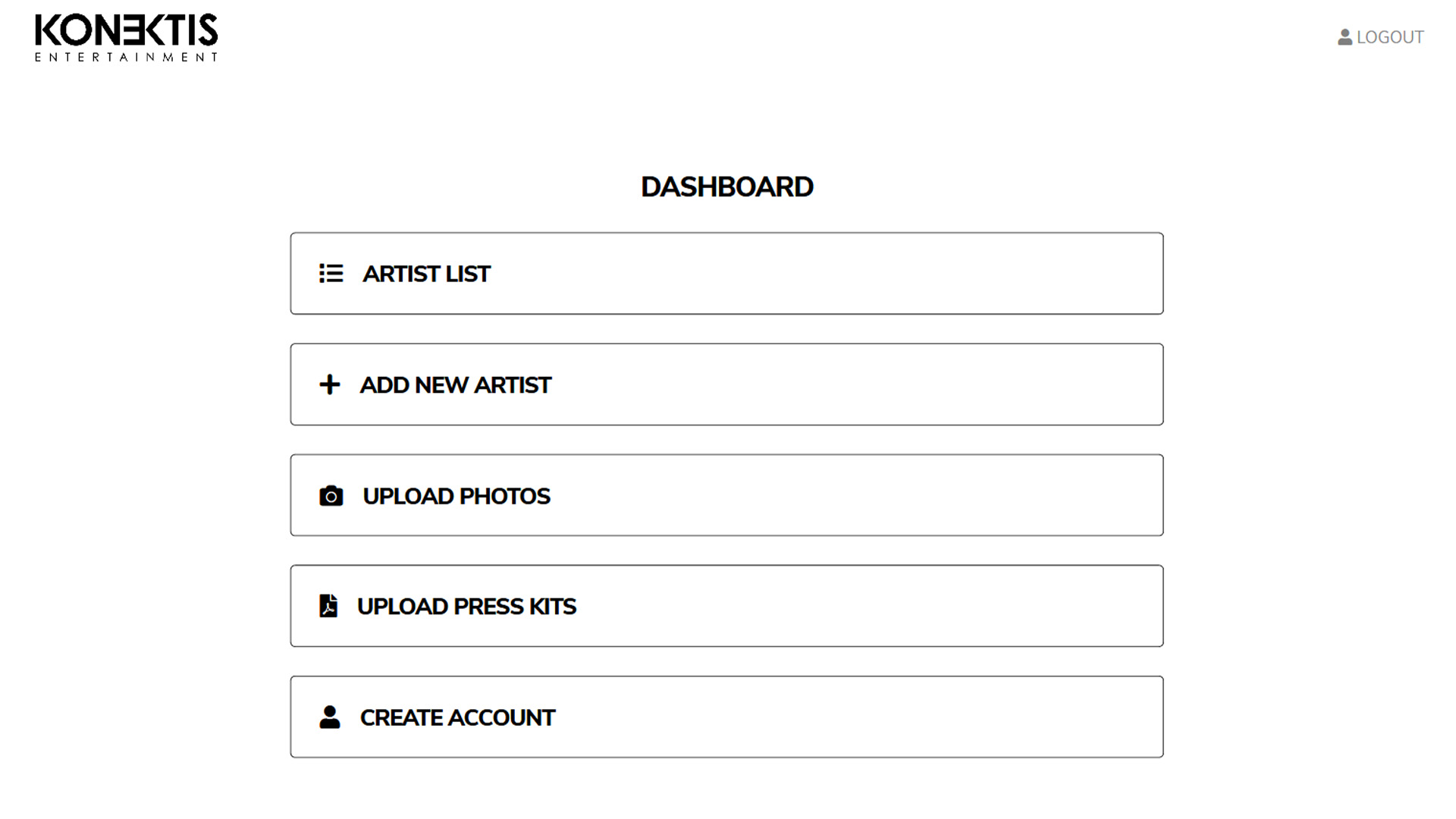Open Upload Press Kits

click(x=726, y=606)
